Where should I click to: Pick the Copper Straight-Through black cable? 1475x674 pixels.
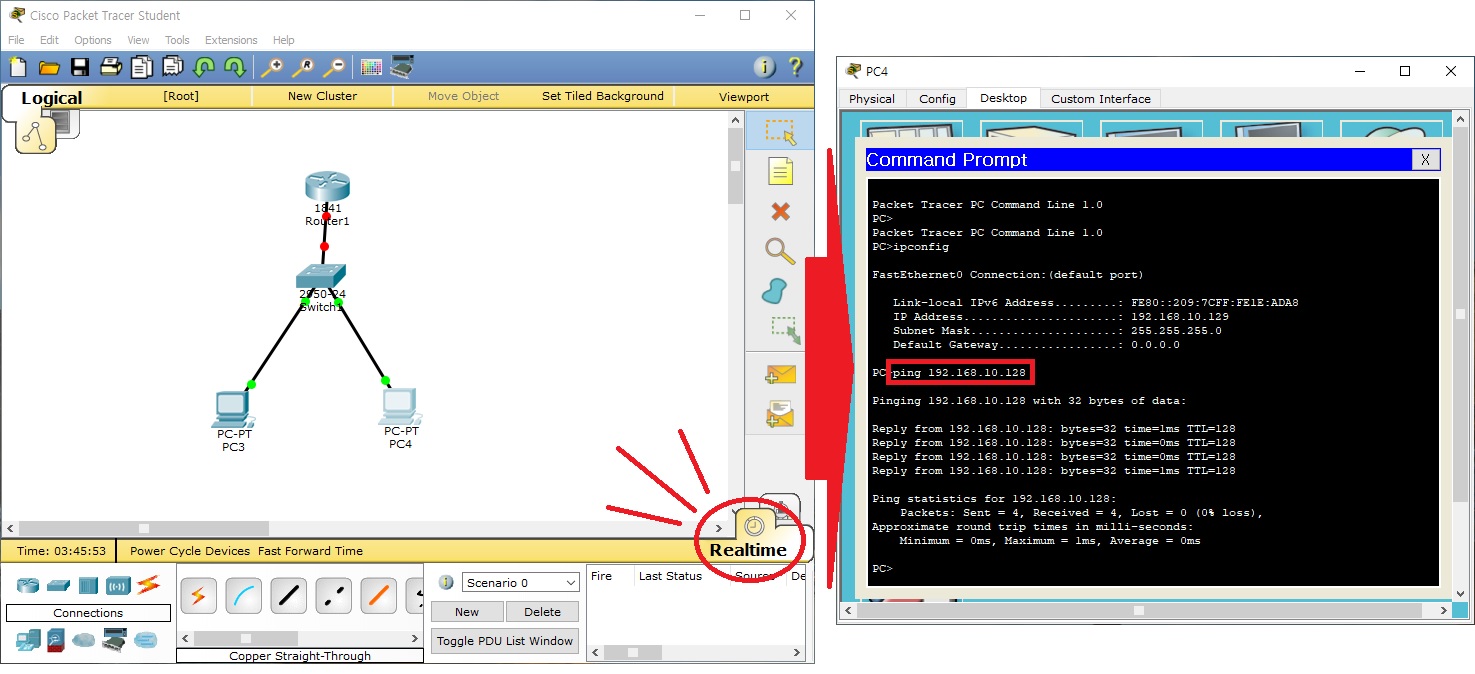[288, 596]
